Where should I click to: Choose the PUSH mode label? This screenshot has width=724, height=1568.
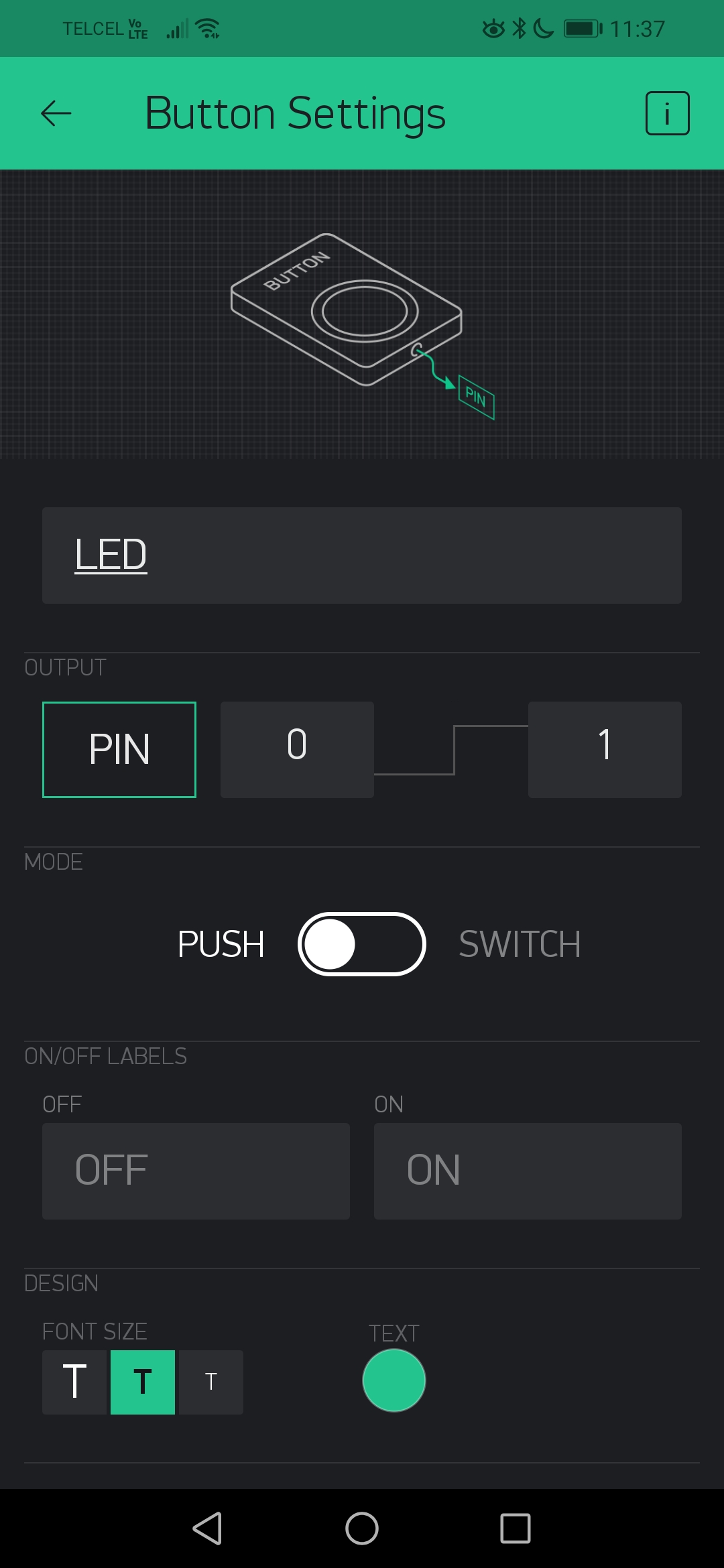click(x=221, y=944)
